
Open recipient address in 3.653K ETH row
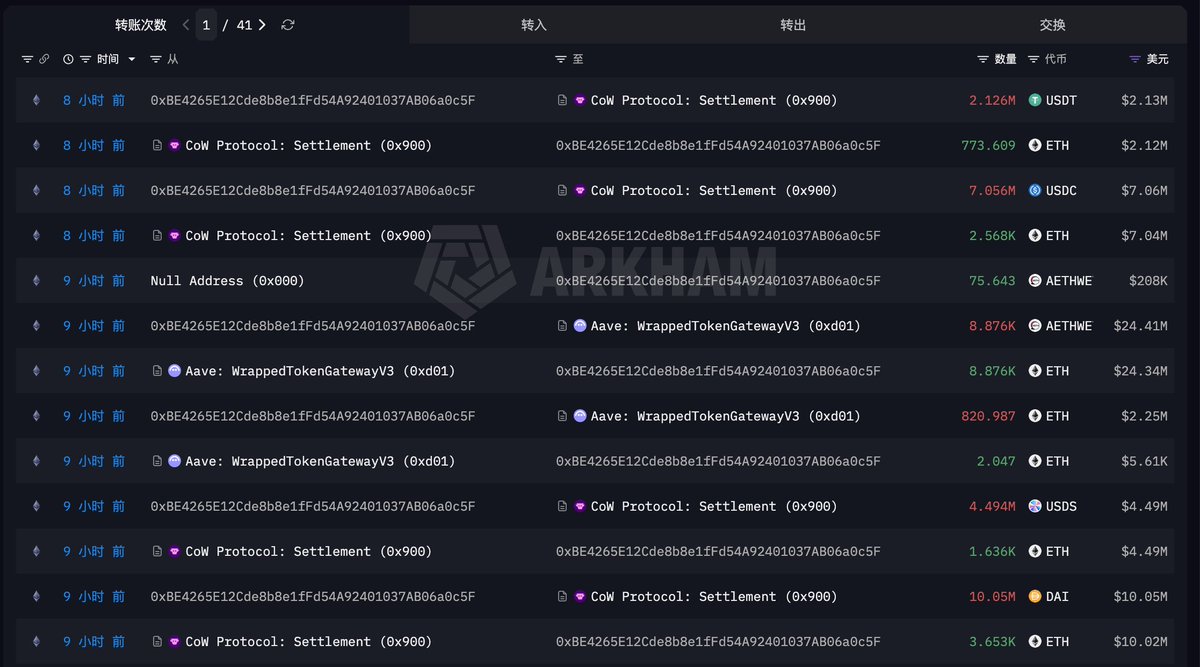(x=718, y=642)
